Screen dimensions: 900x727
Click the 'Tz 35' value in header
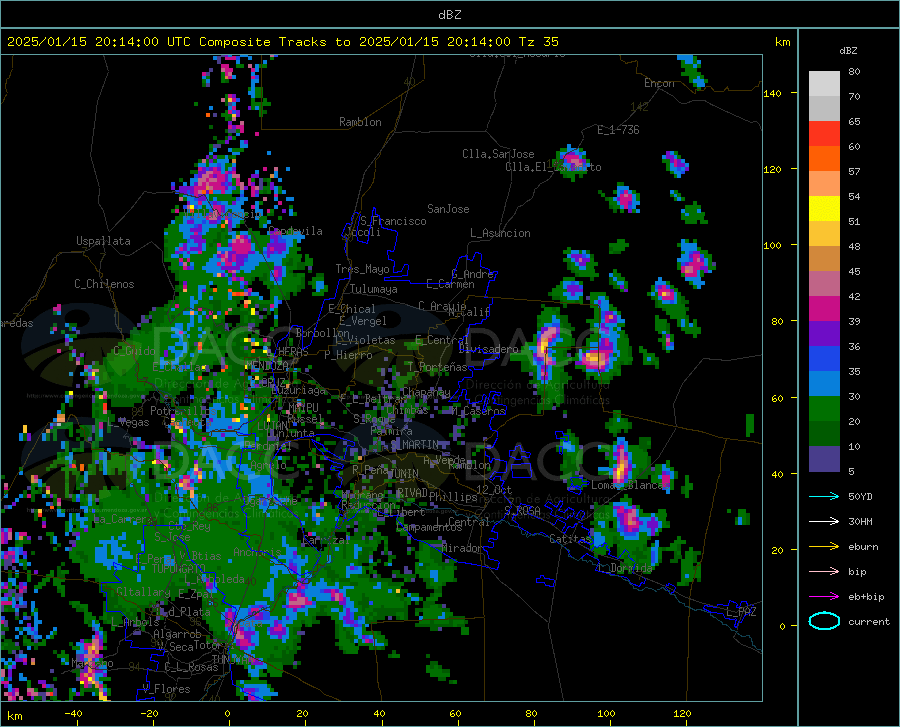click(538, 41)
